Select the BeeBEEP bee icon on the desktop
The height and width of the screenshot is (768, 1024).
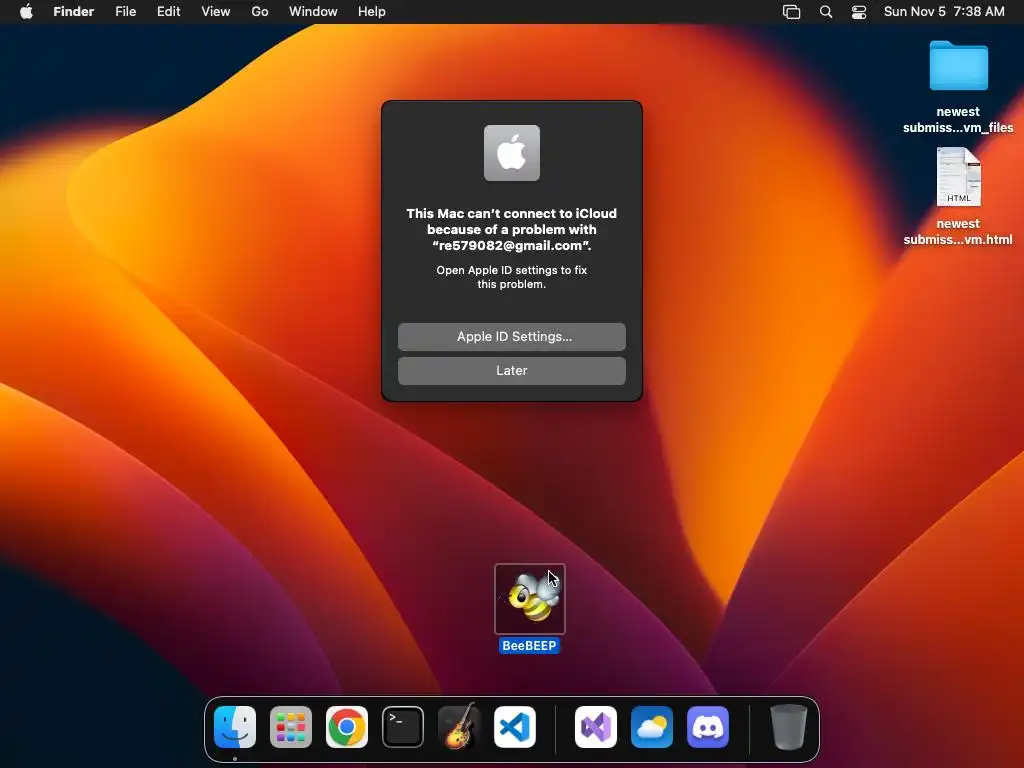click(530, 599)
